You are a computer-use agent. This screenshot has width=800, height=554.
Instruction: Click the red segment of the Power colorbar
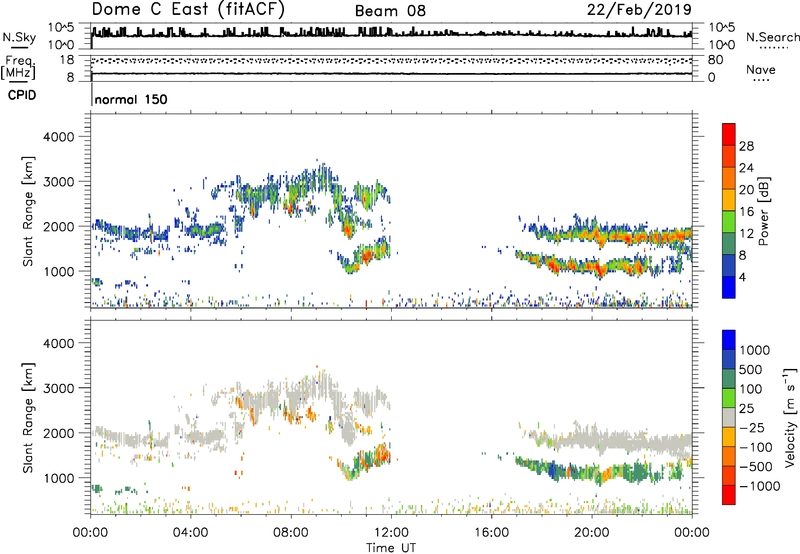tap(729, 135)
